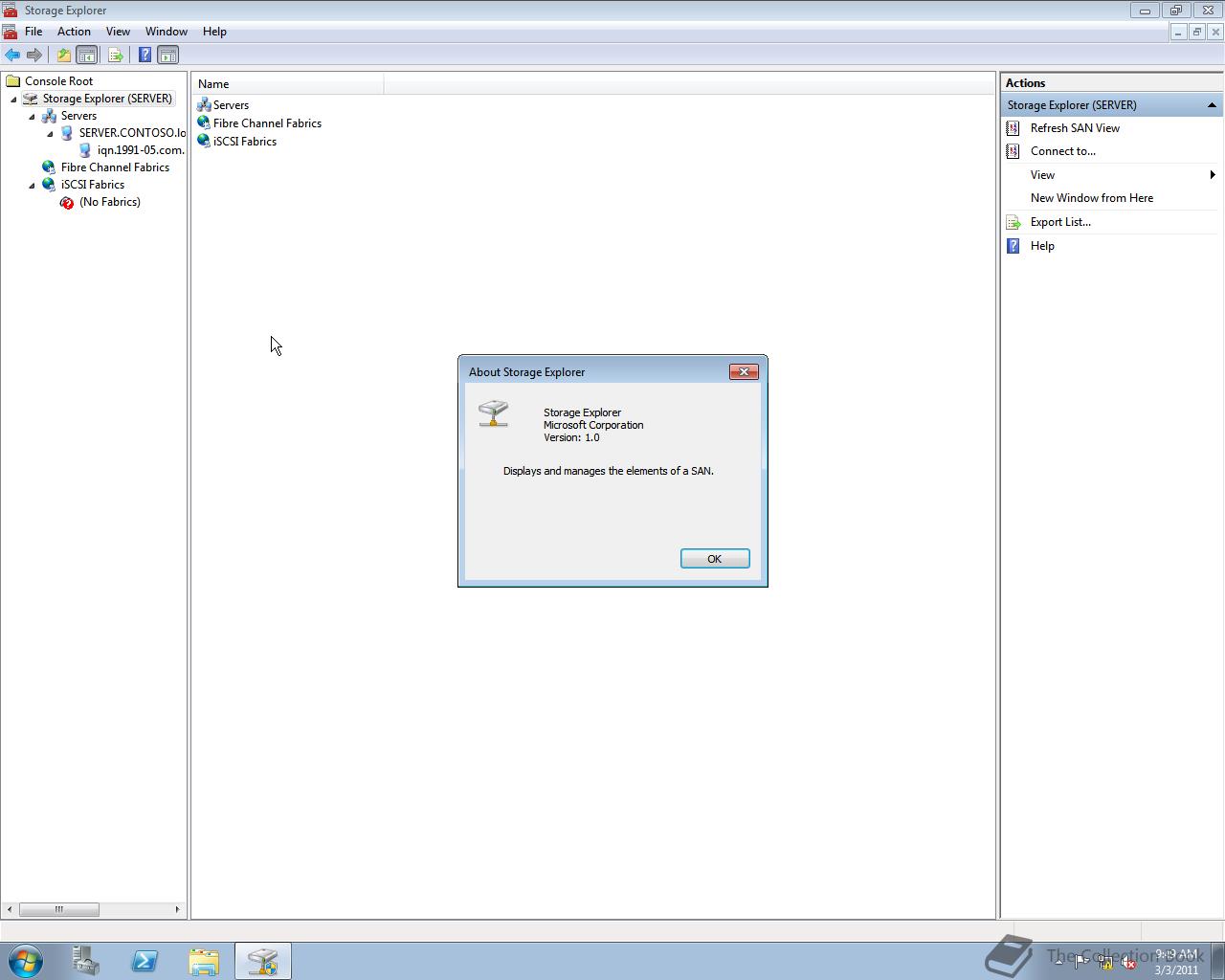Click iSCSI Fabrics globe icon in tree
1225x980 pixels.
coord(49,185)
